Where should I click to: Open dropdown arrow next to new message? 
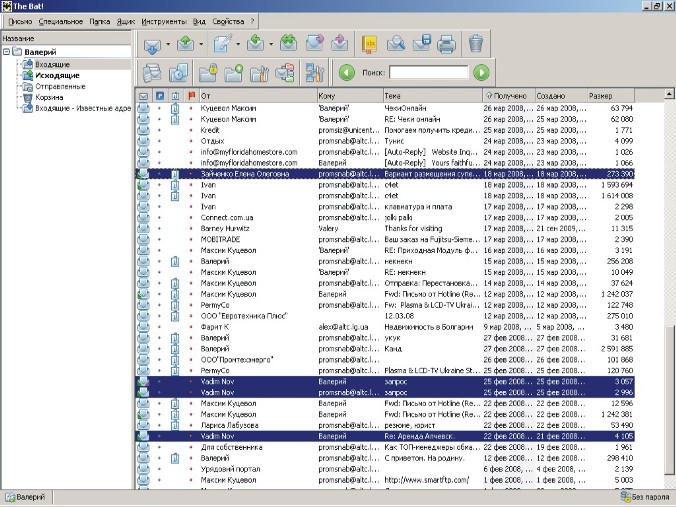pyautogui.click(x=238, y=44)
